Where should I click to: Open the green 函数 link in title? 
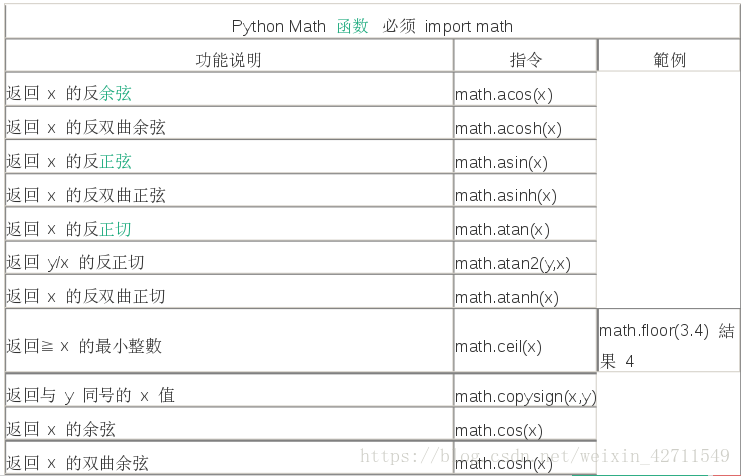(x=352, y=26)
